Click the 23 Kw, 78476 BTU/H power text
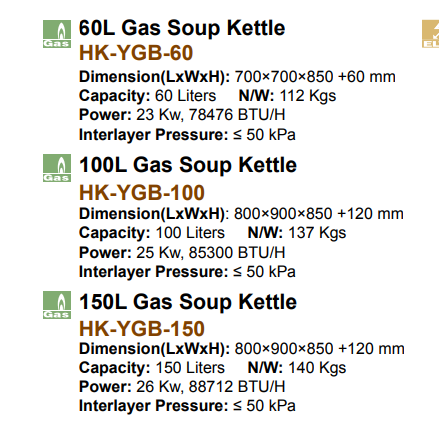Image resolution: width=439 pixels, height=428 pixels. click(x=211, y=115)
